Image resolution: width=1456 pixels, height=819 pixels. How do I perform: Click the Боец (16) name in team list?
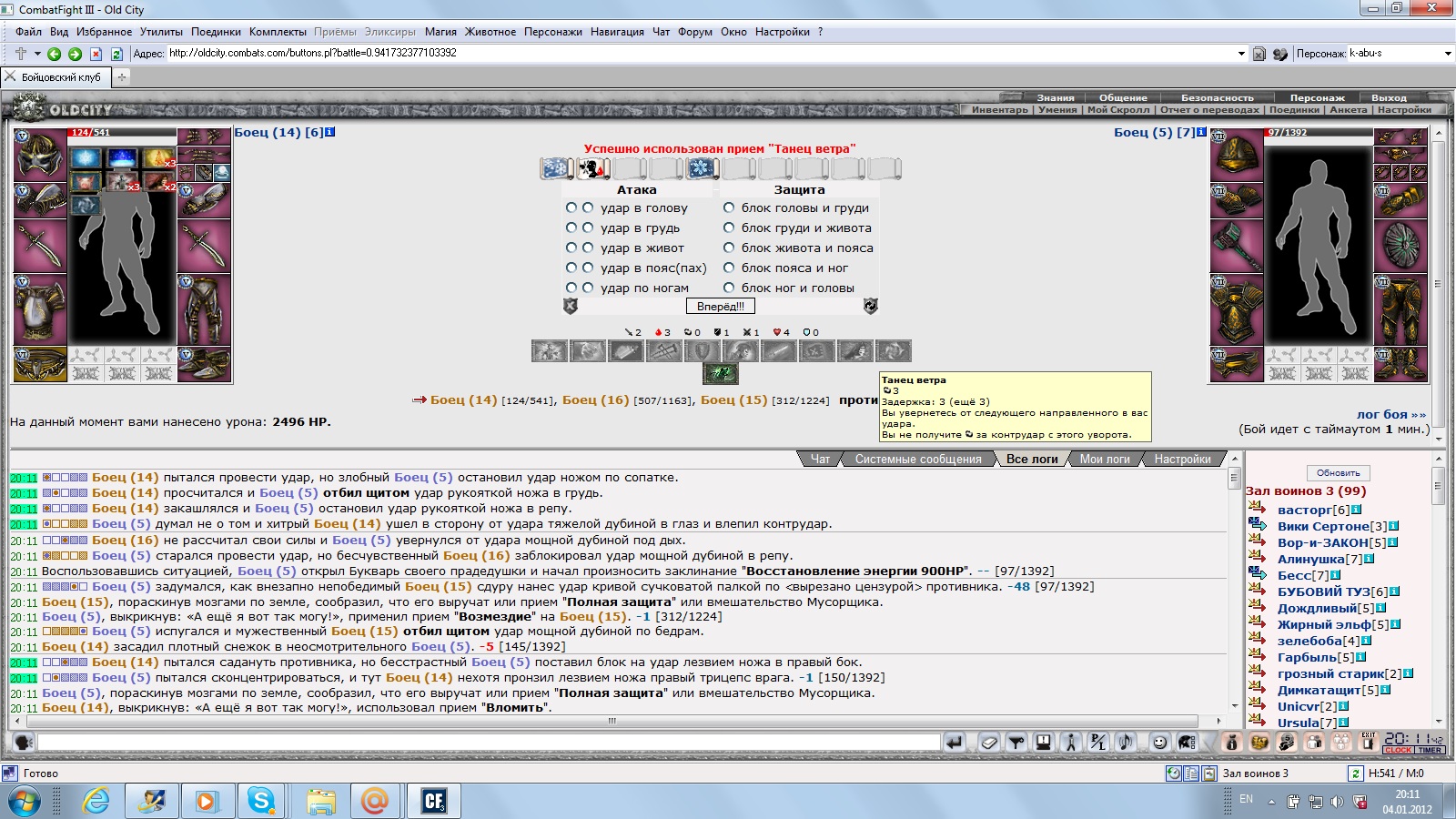coord(595,399)
